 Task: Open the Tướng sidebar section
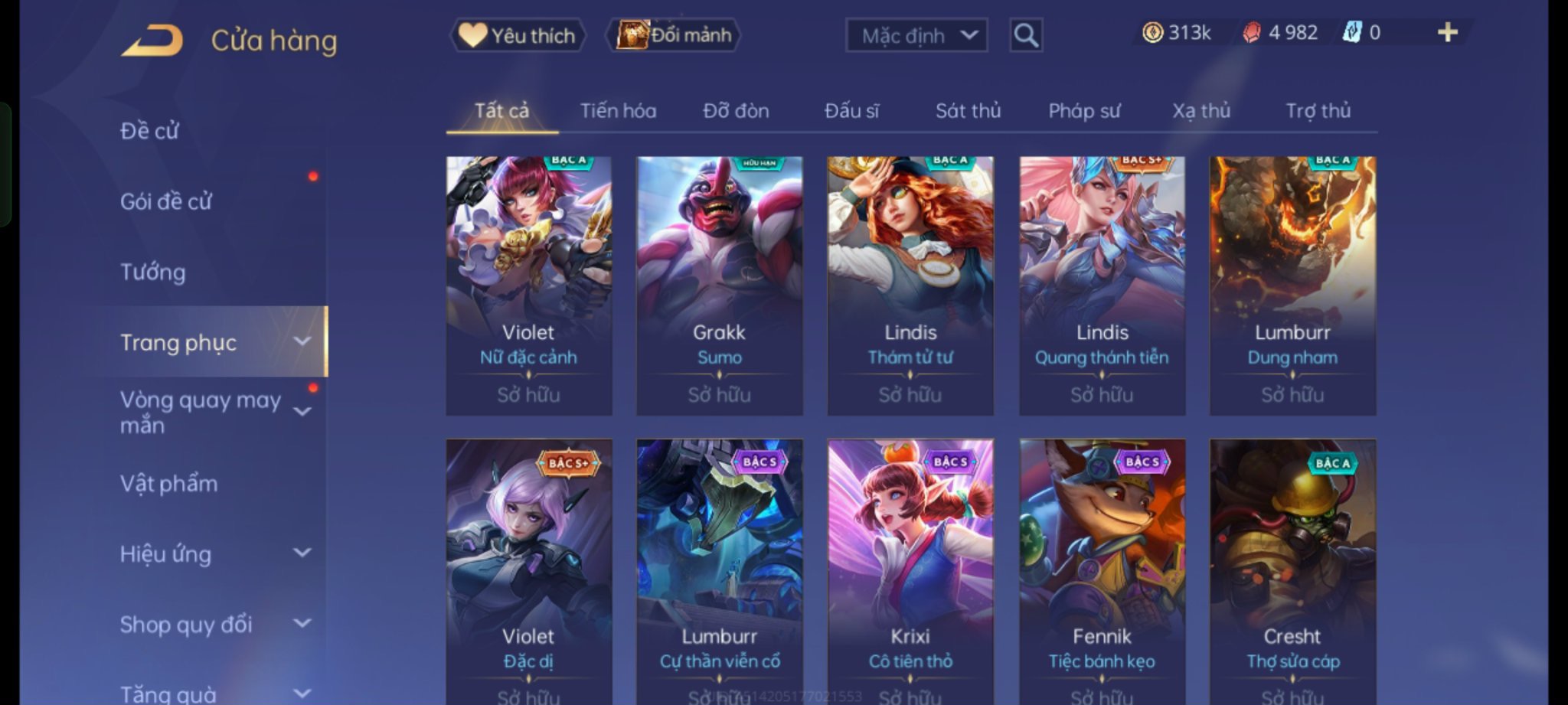(x=152, y=272)
